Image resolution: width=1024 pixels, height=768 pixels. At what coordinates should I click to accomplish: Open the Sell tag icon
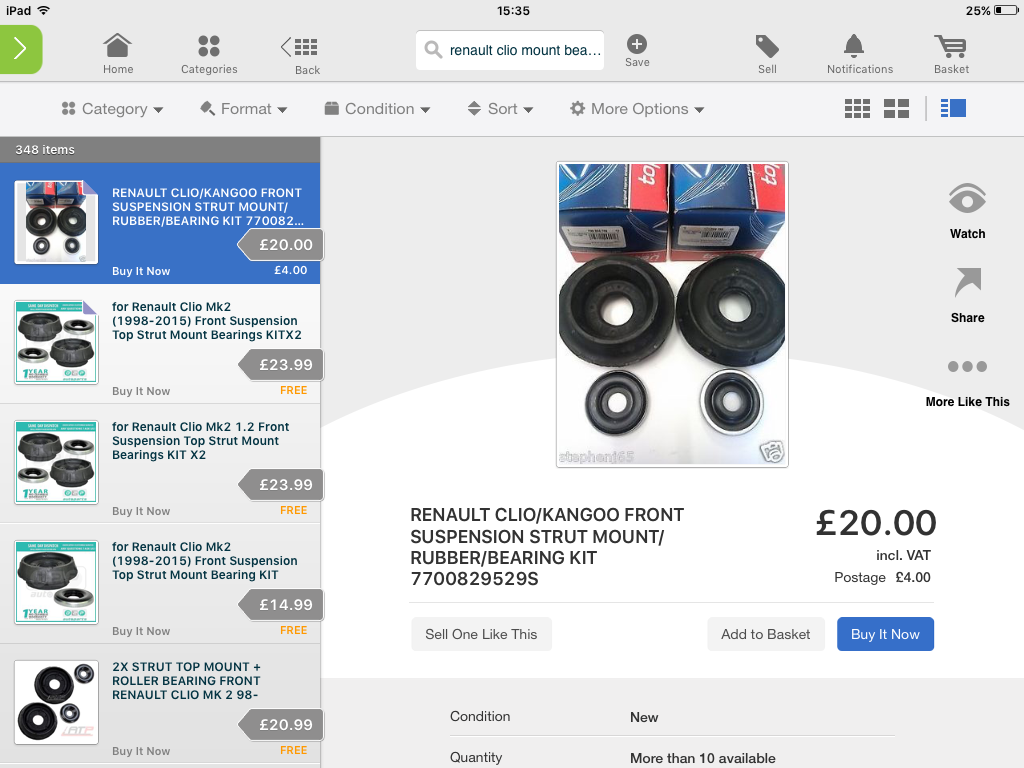click(x=767, y=46)
